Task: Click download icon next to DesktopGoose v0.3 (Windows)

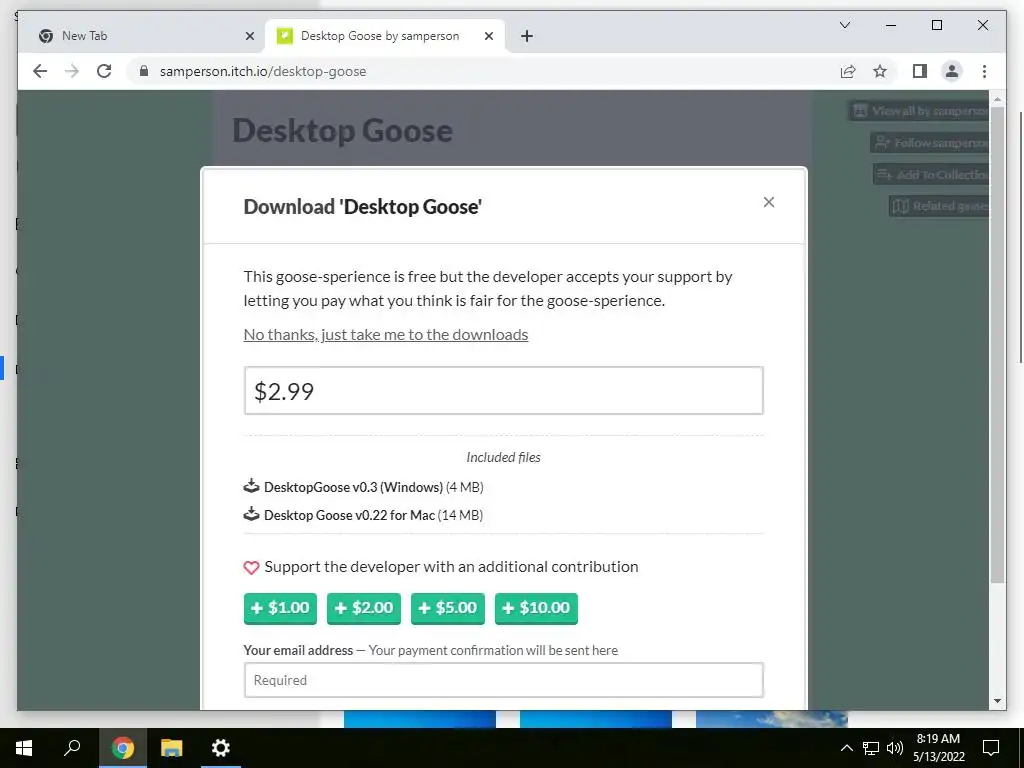Action: (x=251, y=486)
